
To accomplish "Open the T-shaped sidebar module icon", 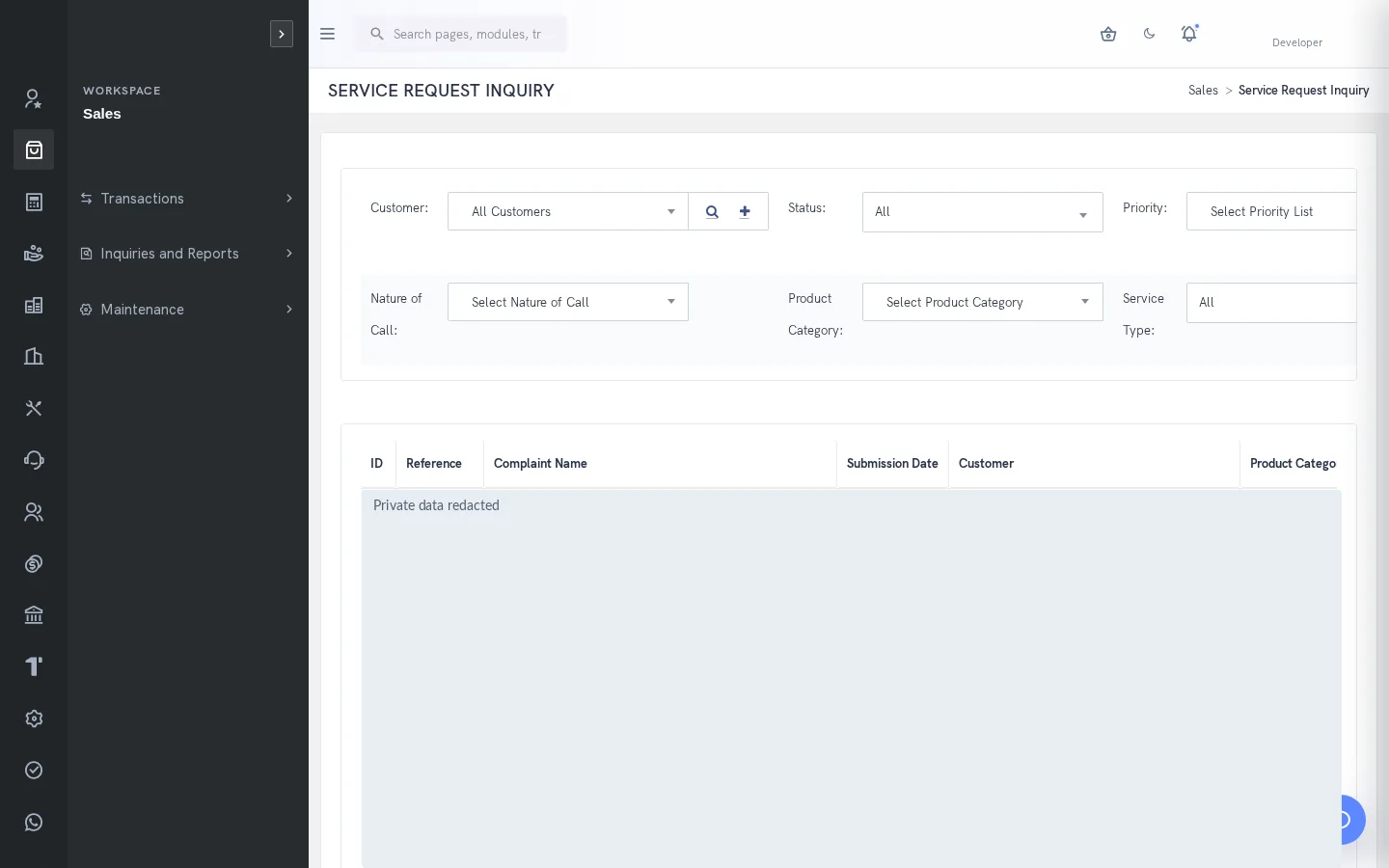I will 34,667.
